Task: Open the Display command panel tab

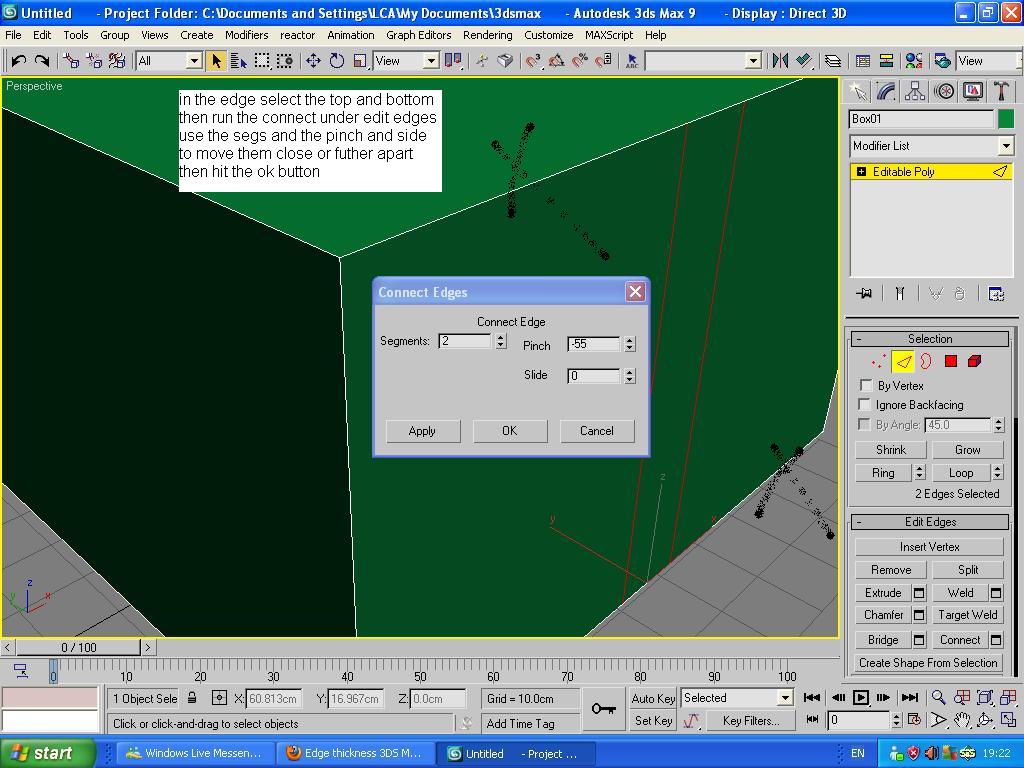Action: click(973, 91)
